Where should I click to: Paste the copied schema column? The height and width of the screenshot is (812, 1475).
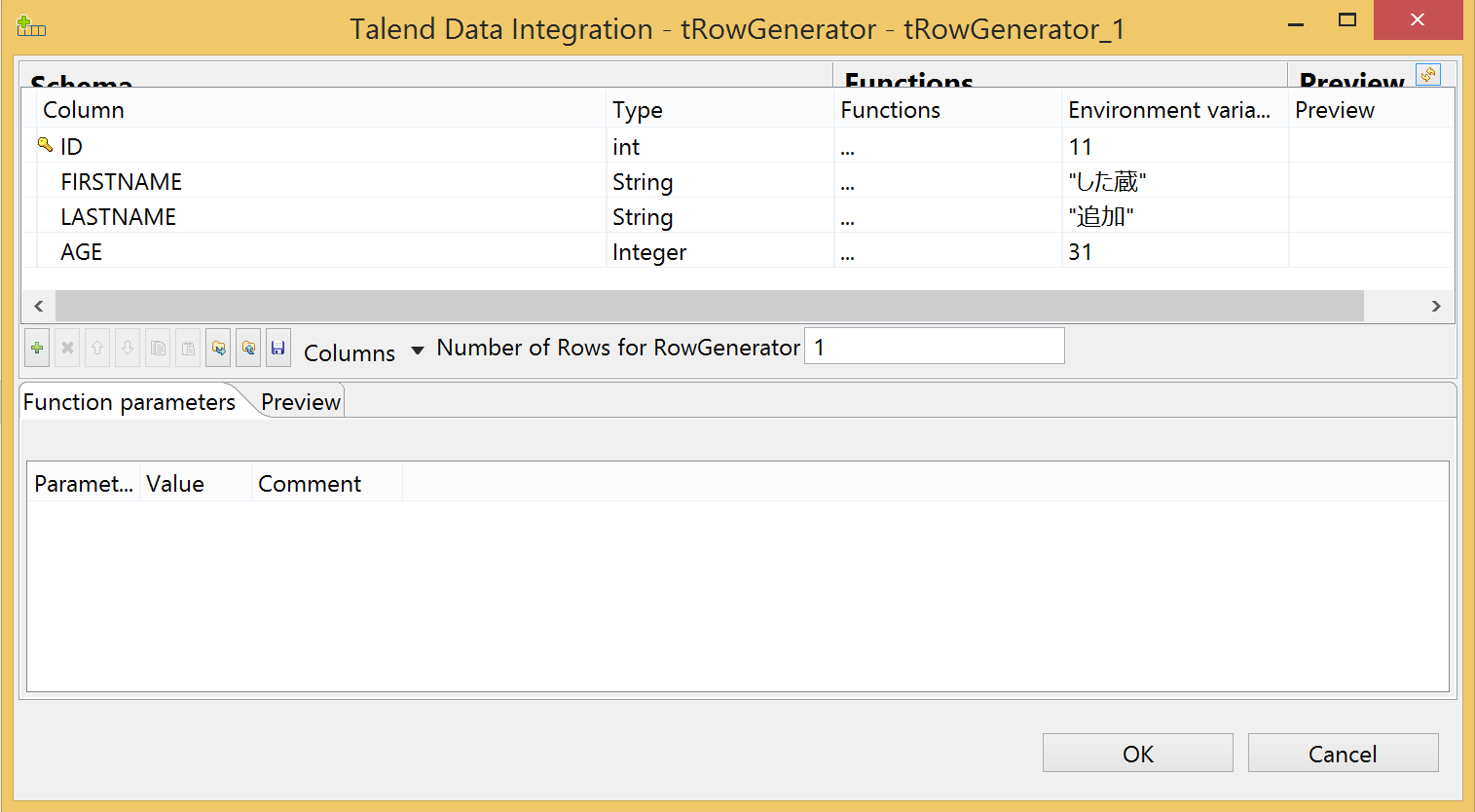coord(187,348)
